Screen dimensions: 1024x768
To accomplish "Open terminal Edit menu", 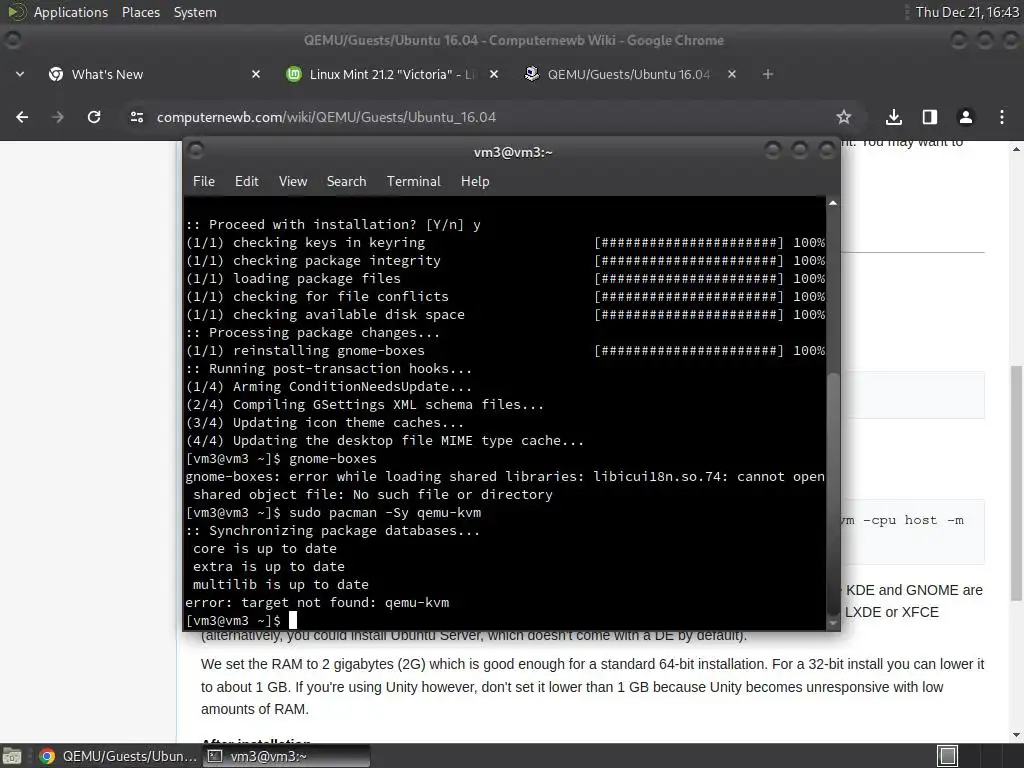I will click(246, 182).
